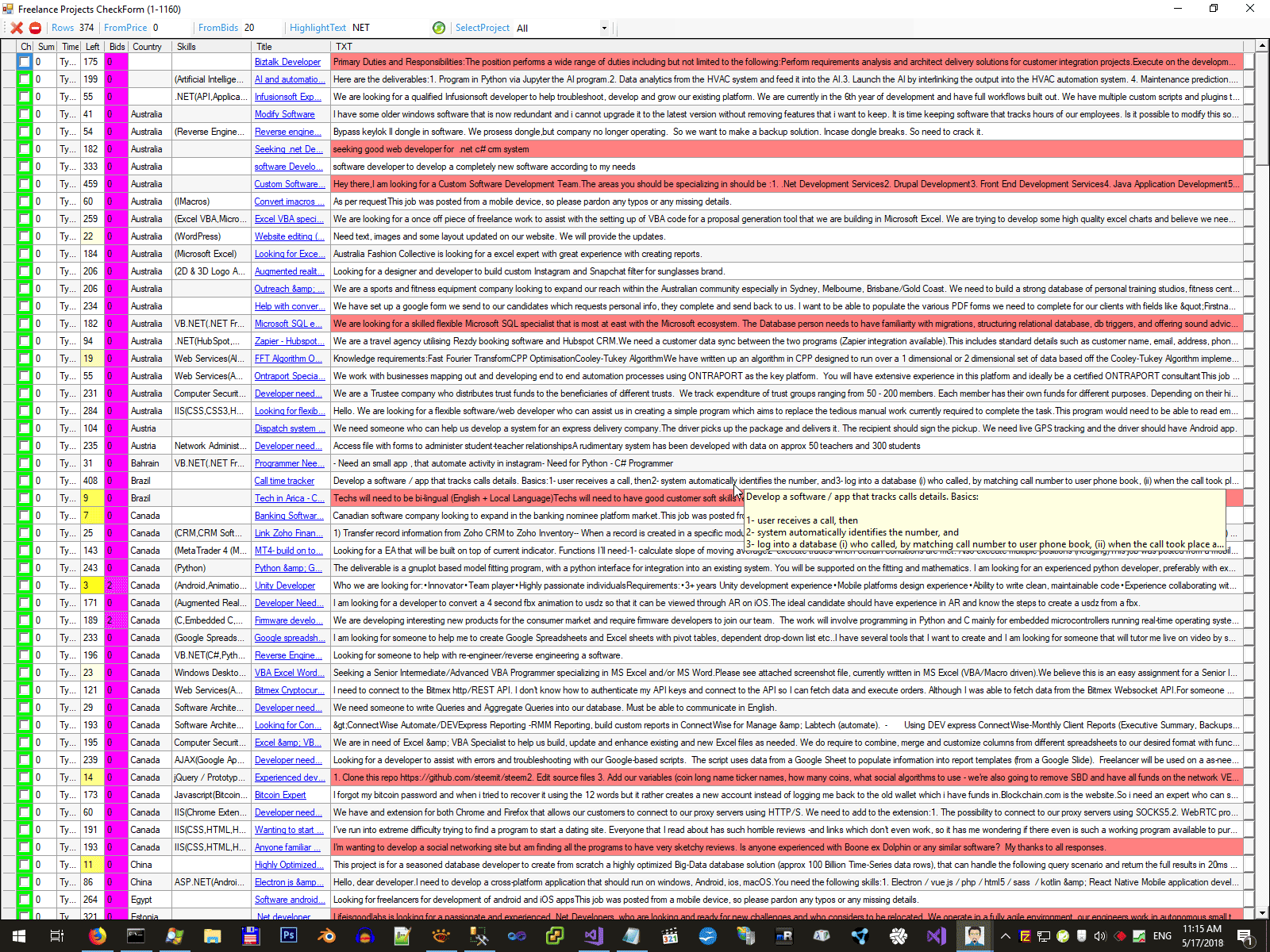The image size is (1270, 952).
Task: Tick the Ch checkbox for Modify Software
Action: (25, 114)
